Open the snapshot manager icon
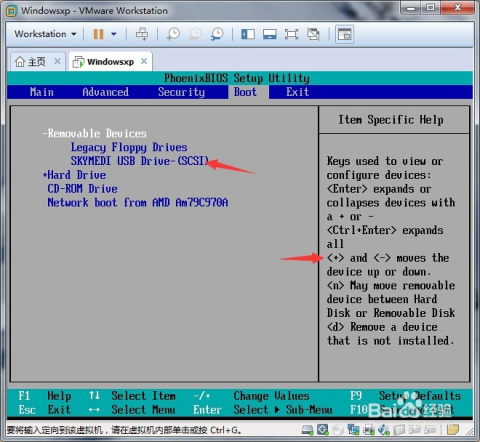This screenshot has height=442, width=480. 217,34
